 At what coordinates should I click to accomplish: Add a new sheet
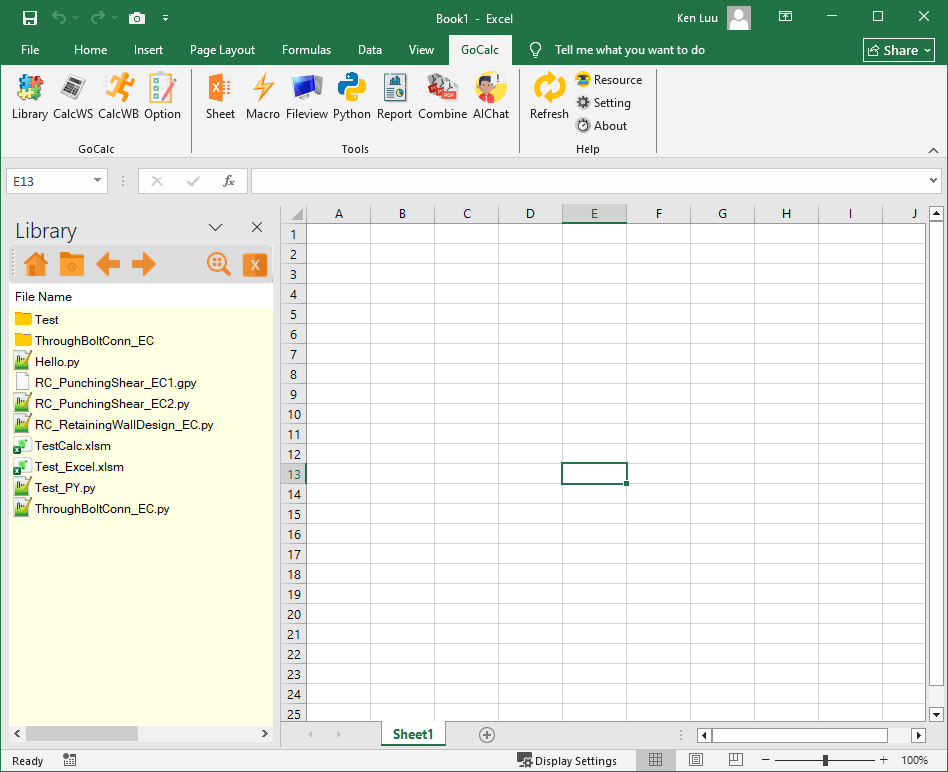tap(487, 735)
